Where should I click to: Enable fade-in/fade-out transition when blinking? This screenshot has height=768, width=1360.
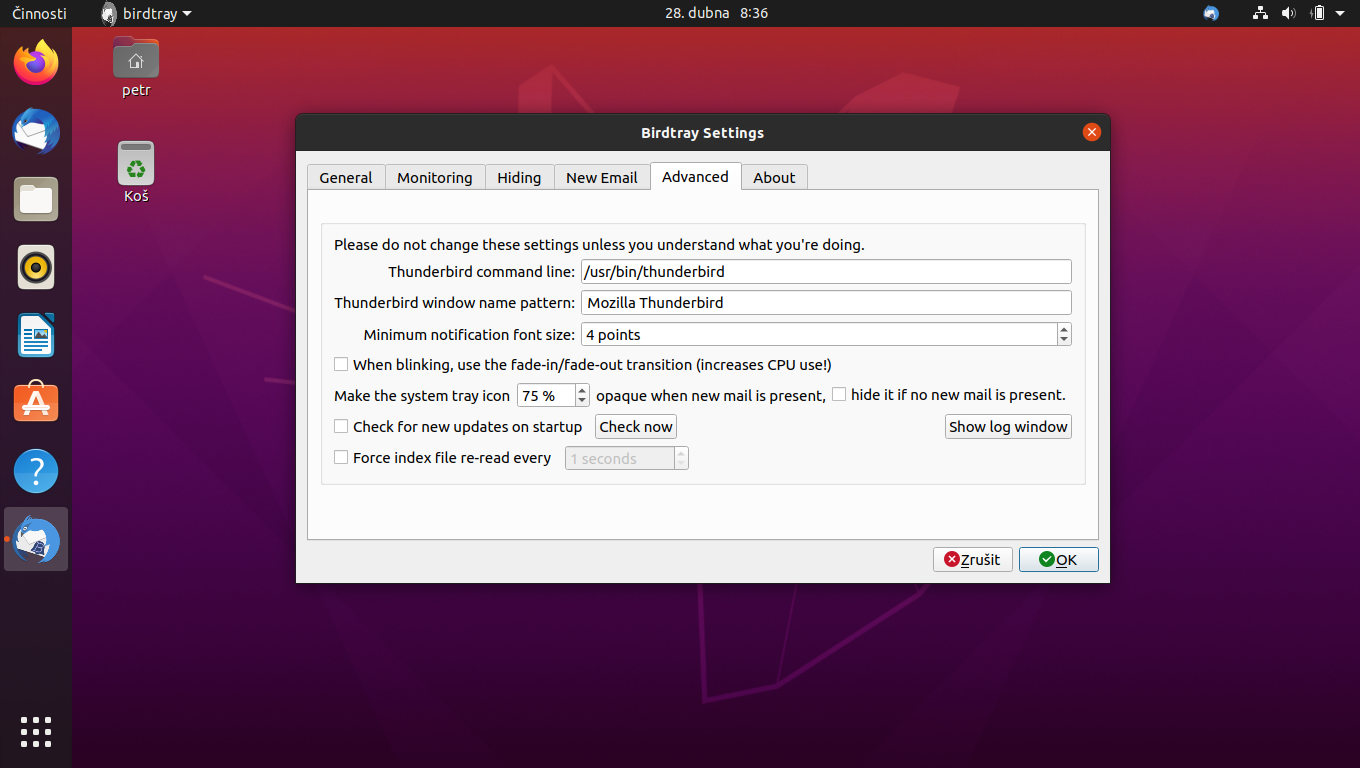pos(341,365)
